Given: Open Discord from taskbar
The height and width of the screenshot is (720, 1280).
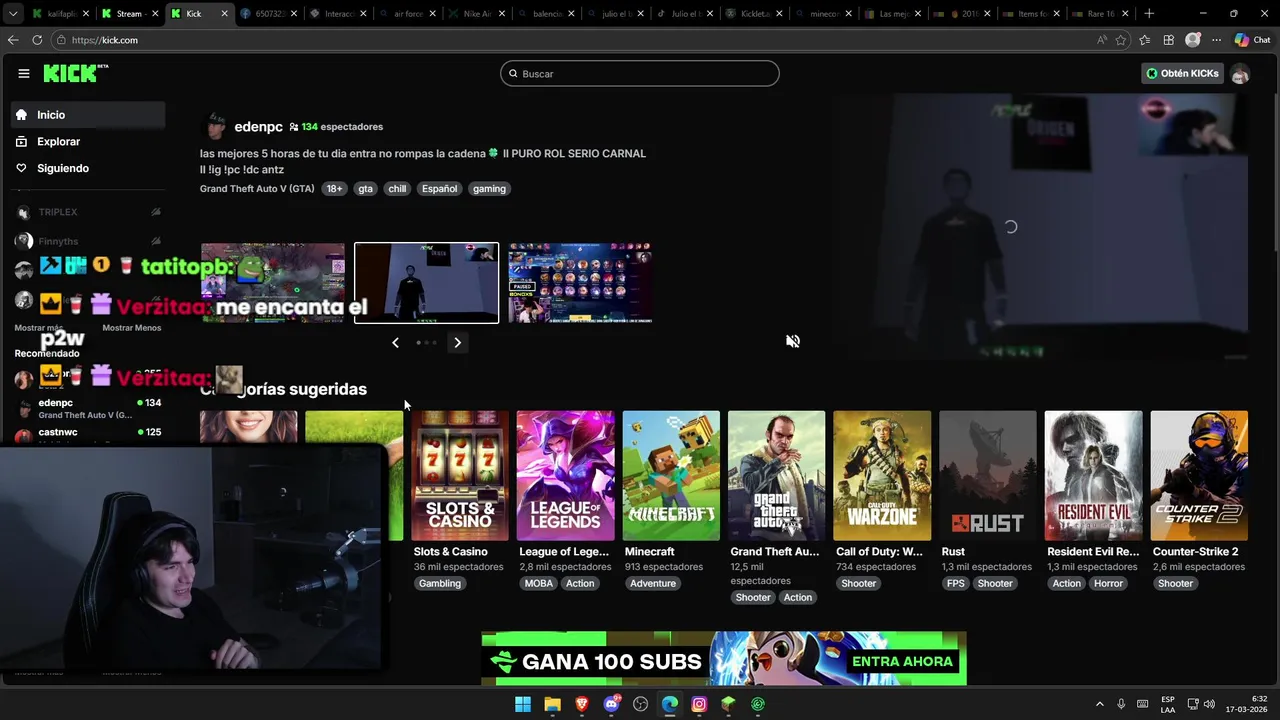Looking at the screenshot, I should [x=611, y=704].
